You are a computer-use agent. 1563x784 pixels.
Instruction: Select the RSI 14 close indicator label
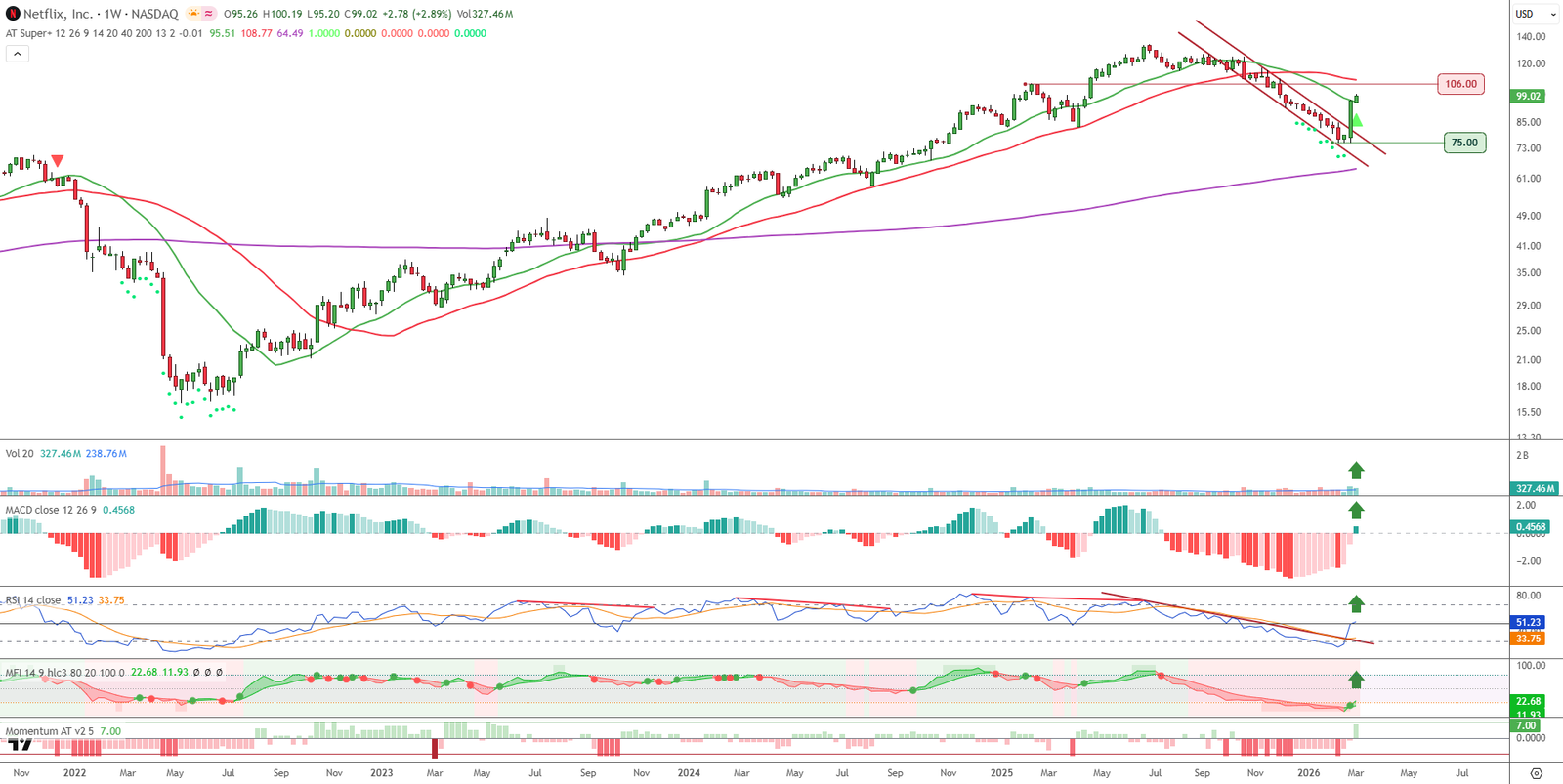pos(33,600)
